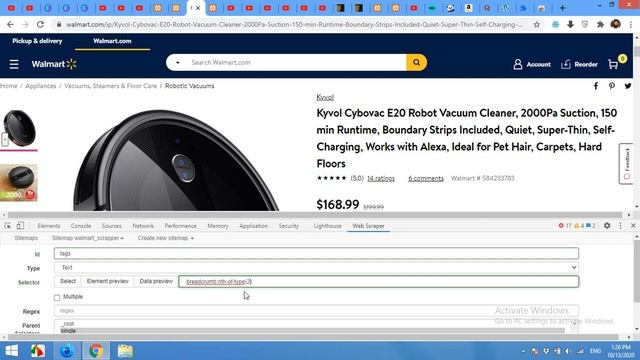This screenshot has width=640, height=360.
Task: Click the yellow search button
Action: (x=416, y=62)
